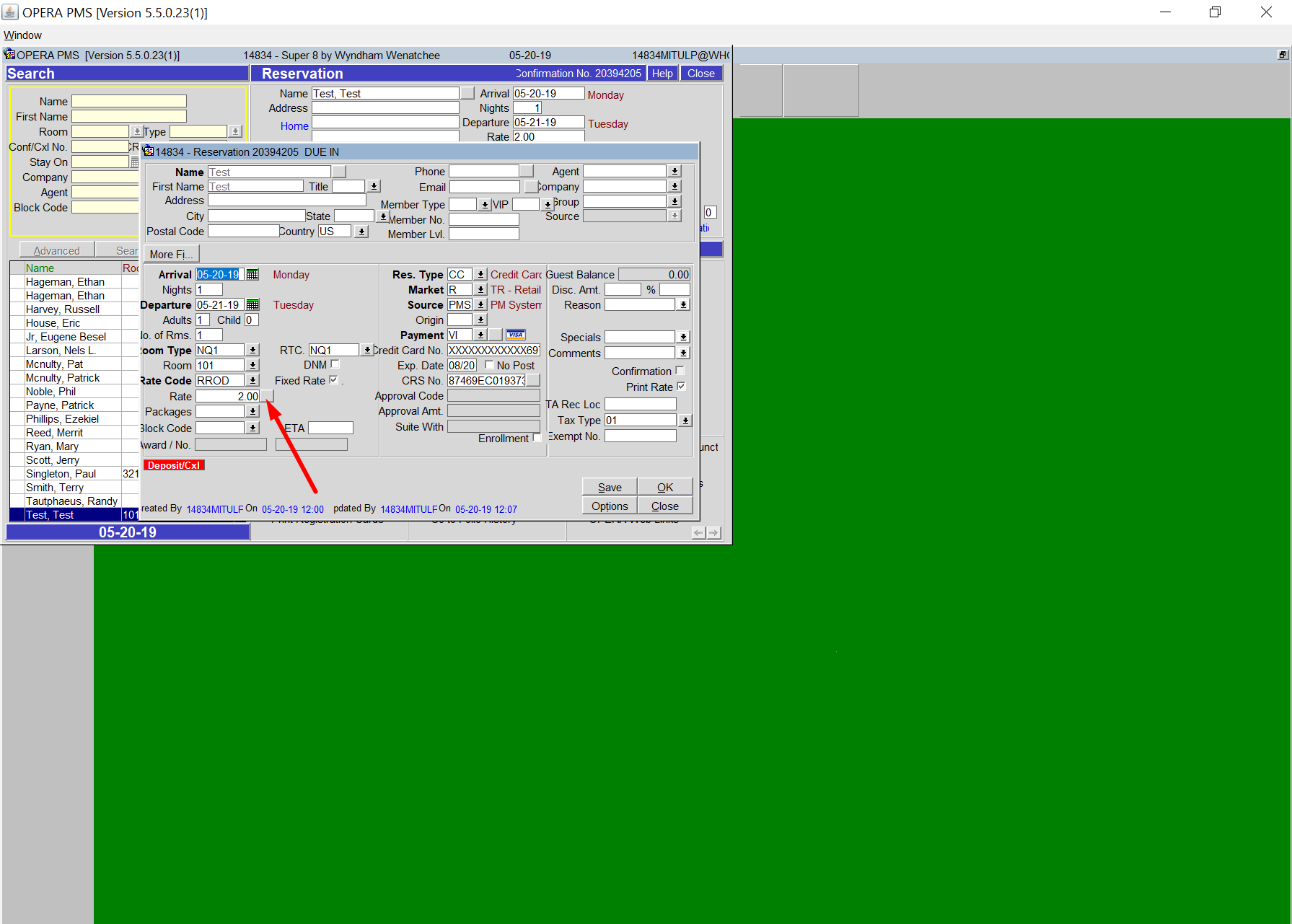The image size is (1292, 924).
Task: Open the Arrival date calendar picker
Action: tap(252, 274)
